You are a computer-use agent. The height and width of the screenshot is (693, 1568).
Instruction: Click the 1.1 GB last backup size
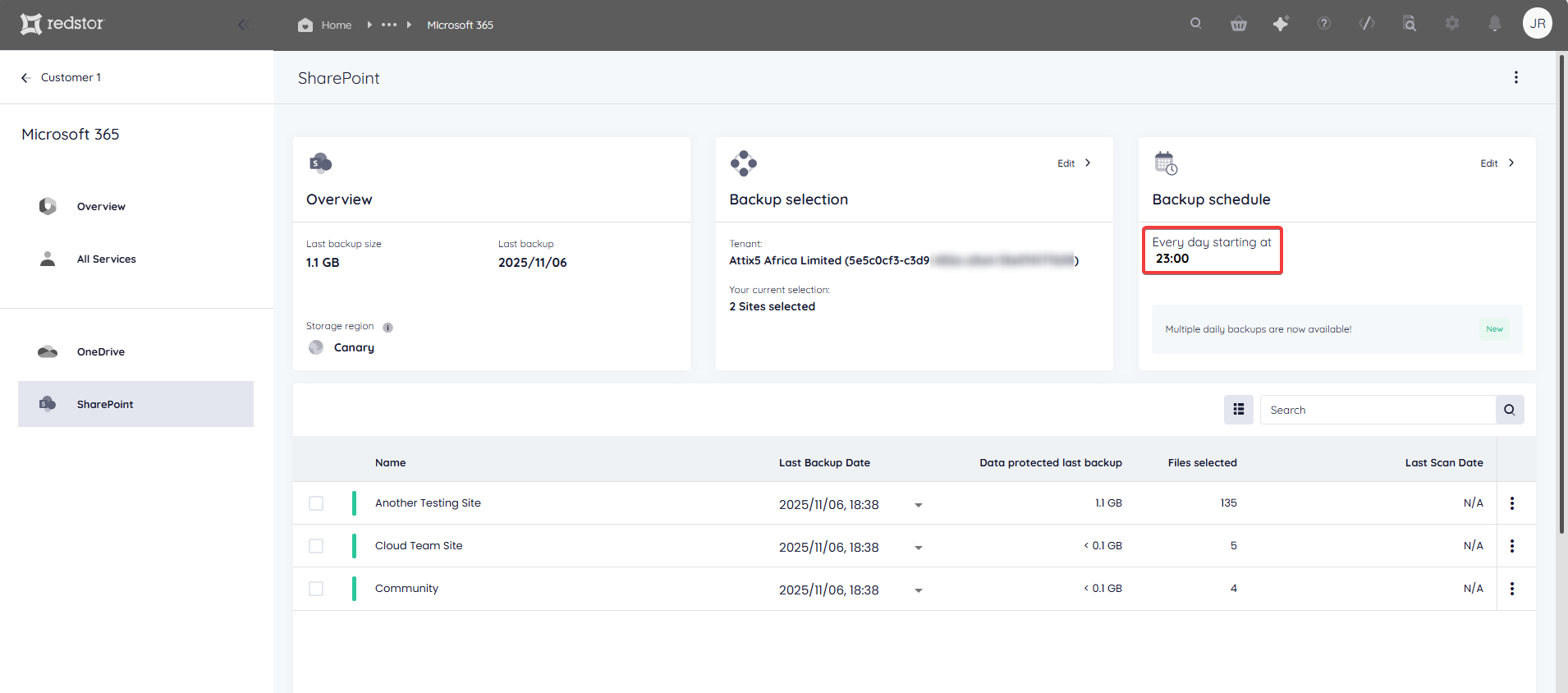click(x=323, y=263)
